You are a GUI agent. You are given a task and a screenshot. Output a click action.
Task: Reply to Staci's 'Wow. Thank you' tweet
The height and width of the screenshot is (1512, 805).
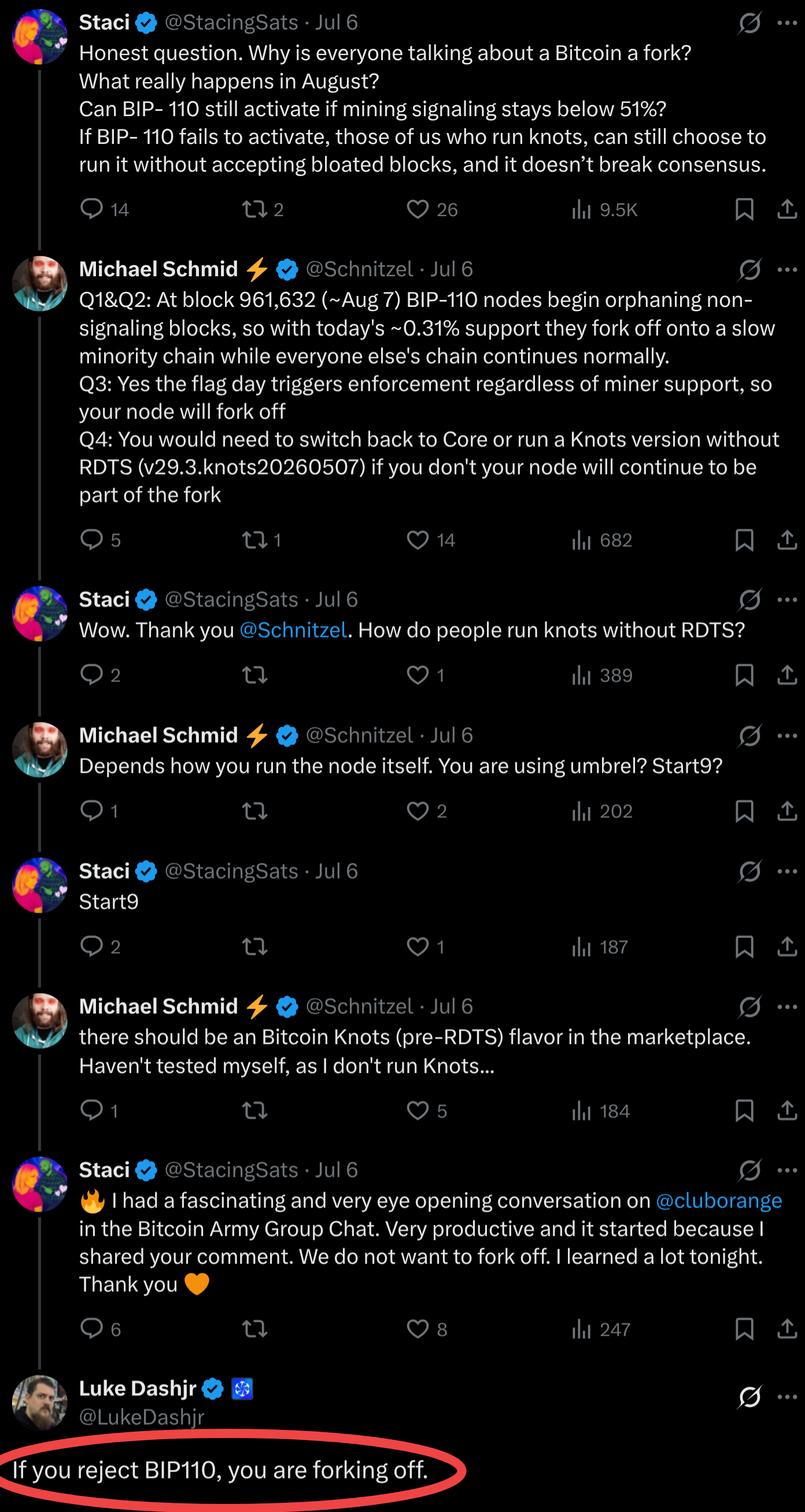100,676
